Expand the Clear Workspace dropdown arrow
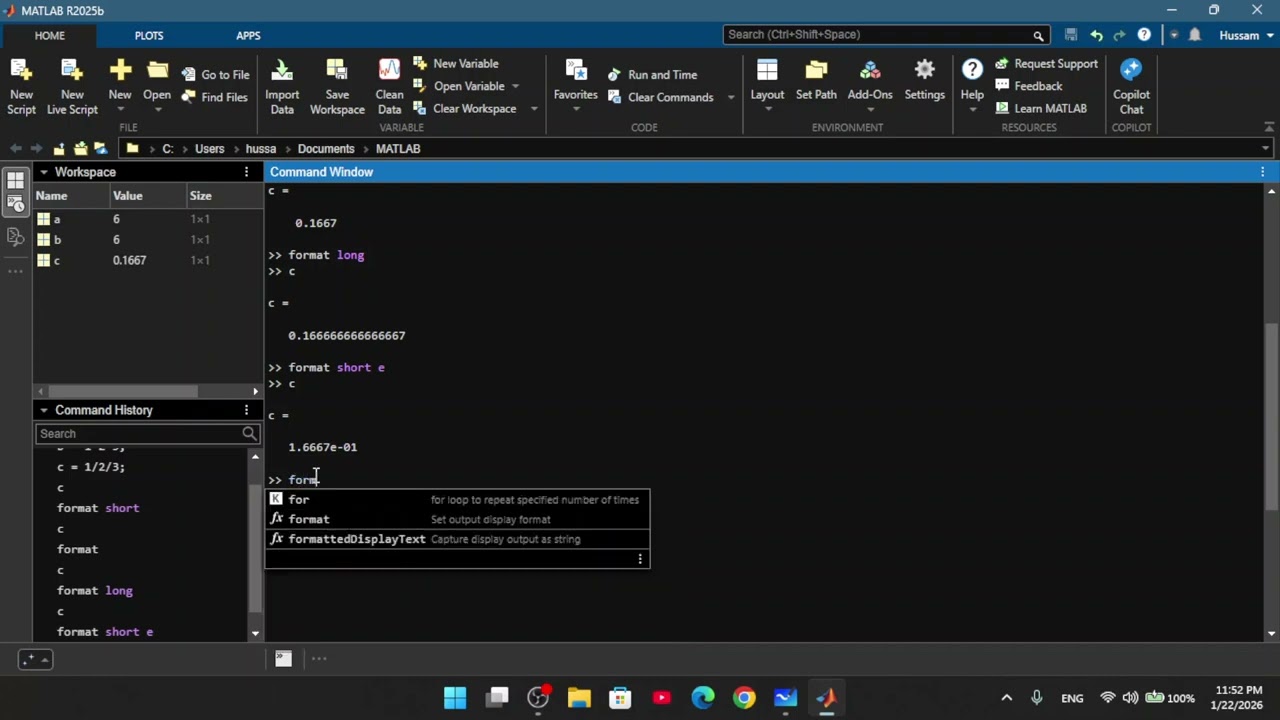1280x720 pixels. [x=534, y=108]
